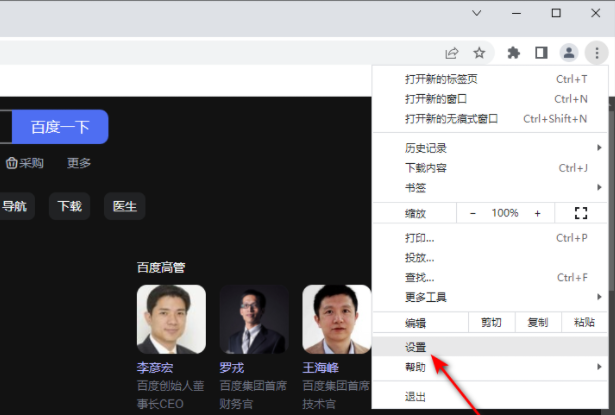Click 李彦宏's portrait thumbnail
This screenshot has height=415, width=615.
click(171, 319)
